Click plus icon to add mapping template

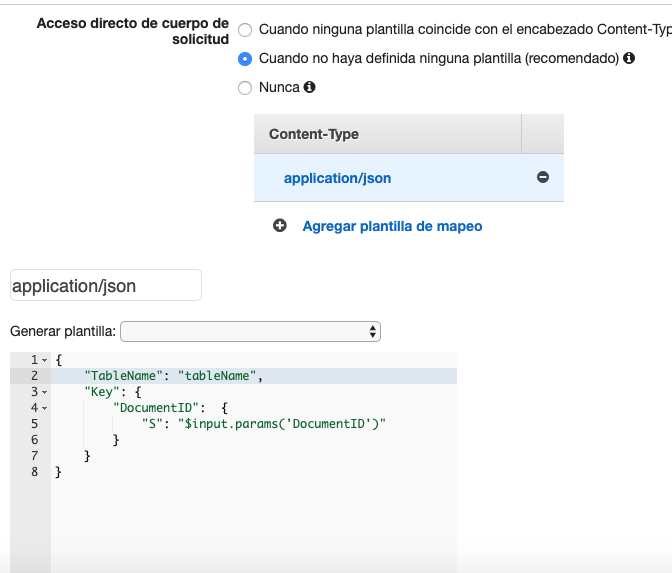[280, 225]
